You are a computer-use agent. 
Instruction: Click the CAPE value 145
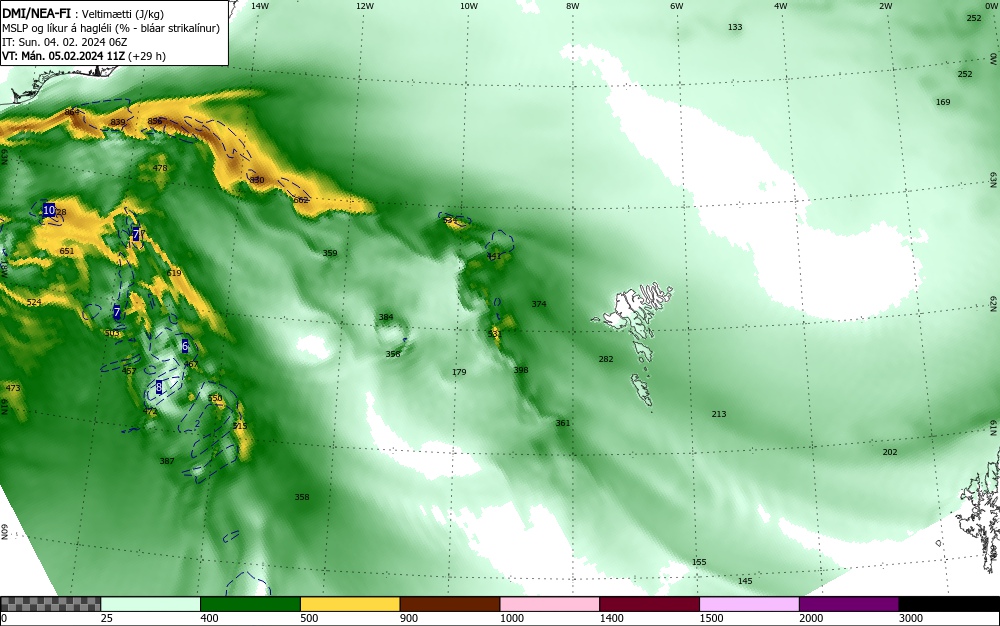click(x=745, y=581)
